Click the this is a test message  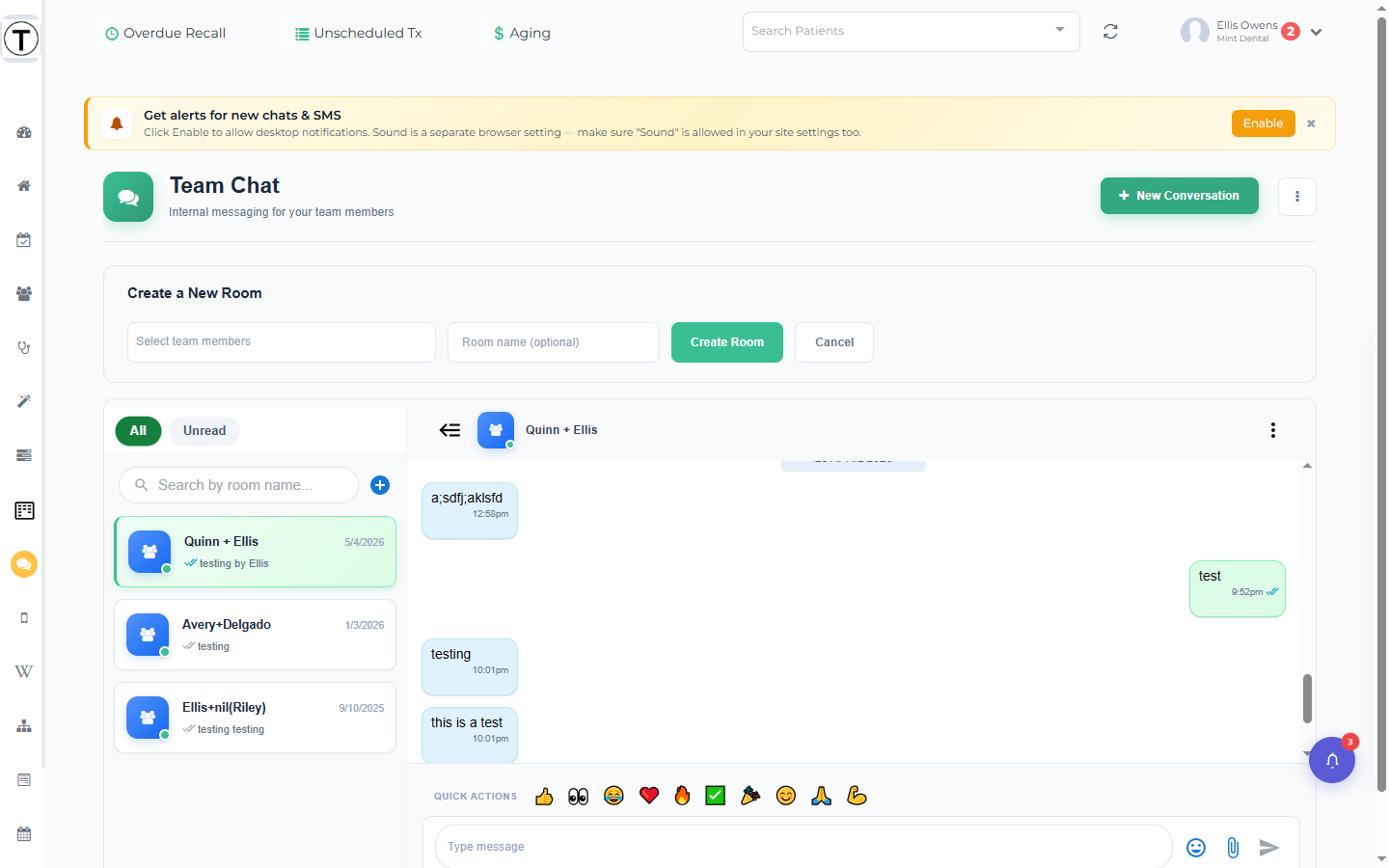(x=470, y=735)
